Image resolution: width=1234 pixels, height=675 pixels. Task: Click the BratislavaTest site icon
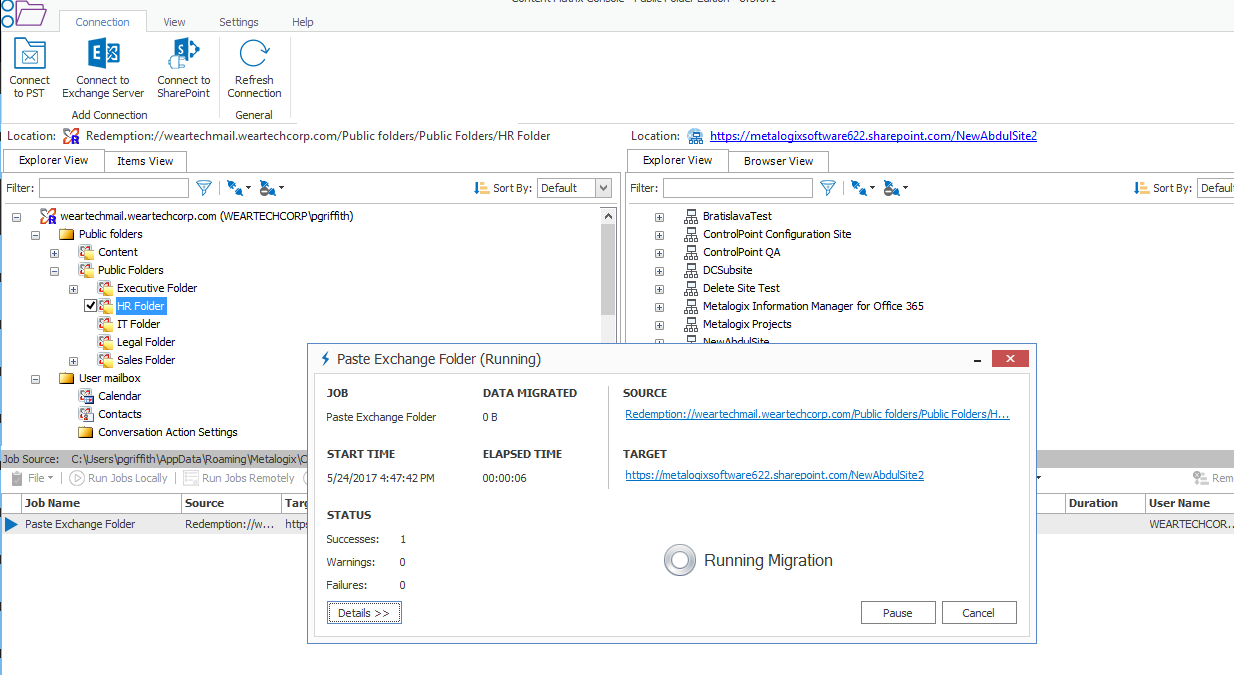tap(690, 216)
